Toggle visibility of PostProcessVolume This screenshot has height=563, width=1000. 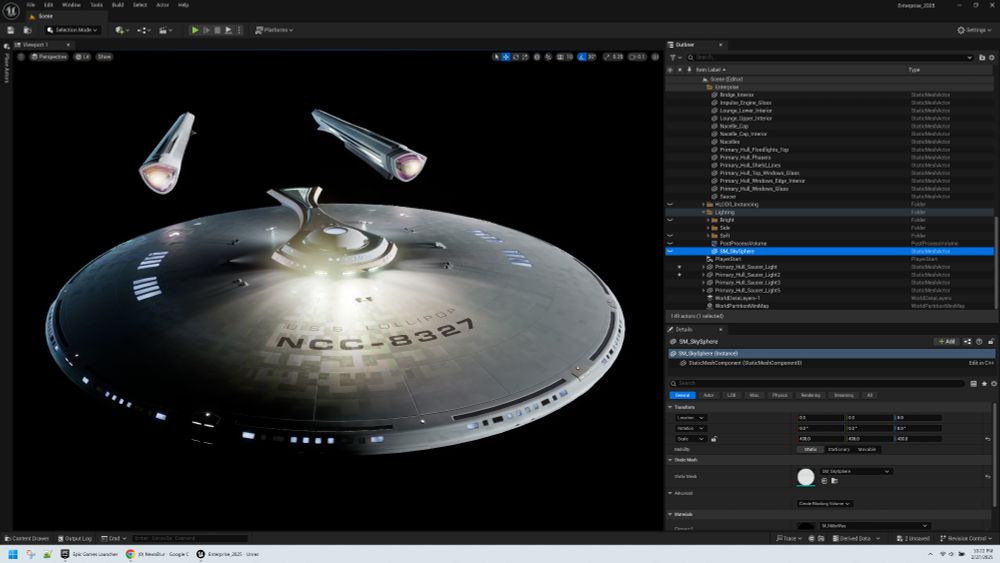(x=670, y=244)
